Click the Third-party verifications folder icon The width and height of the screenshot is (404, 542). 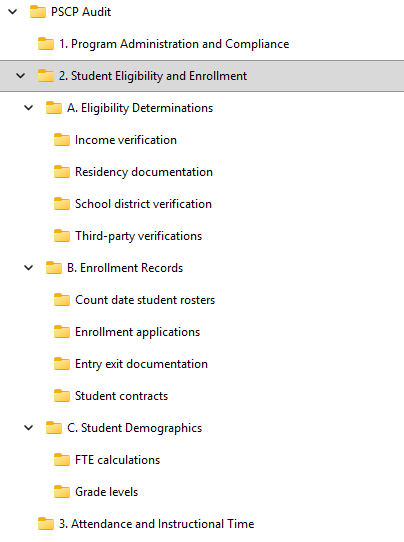62,236
